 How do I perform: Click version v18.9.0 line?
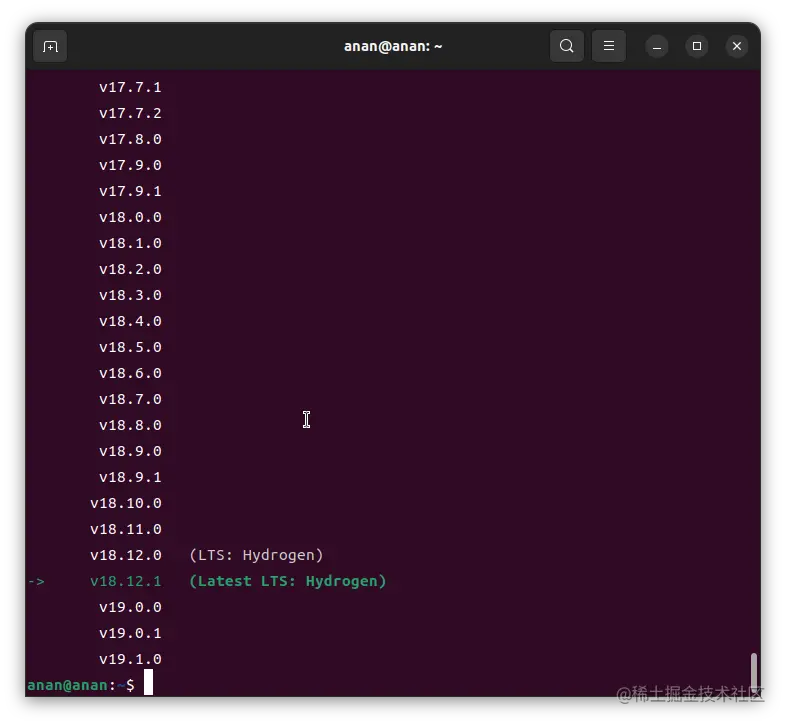tap(130, 452)
